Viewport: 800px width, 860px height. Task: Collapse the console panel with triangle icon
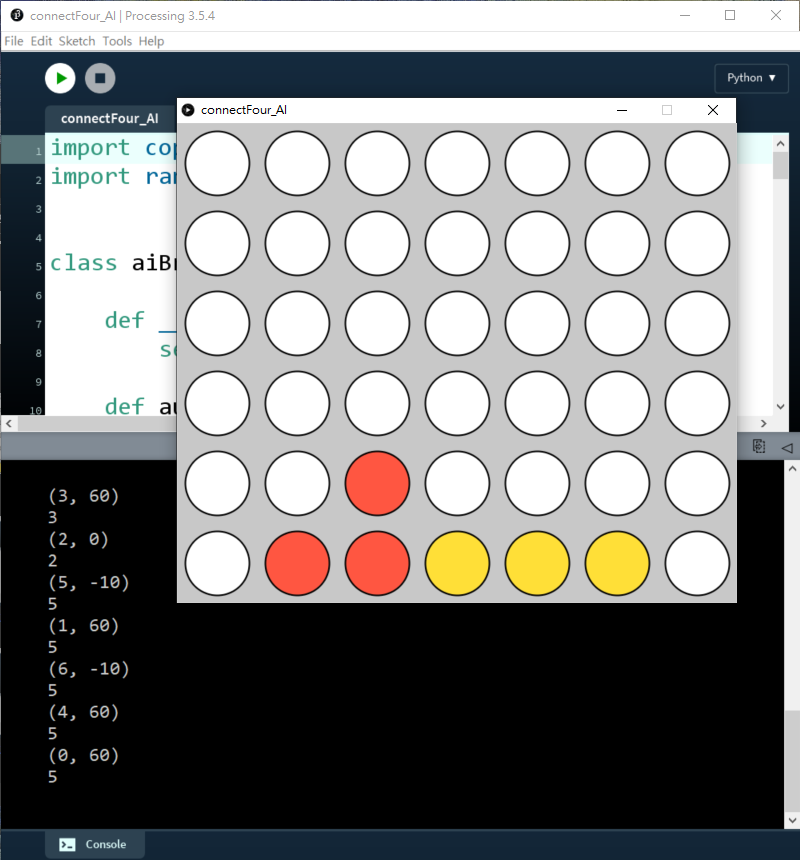(x=786, y=447)
